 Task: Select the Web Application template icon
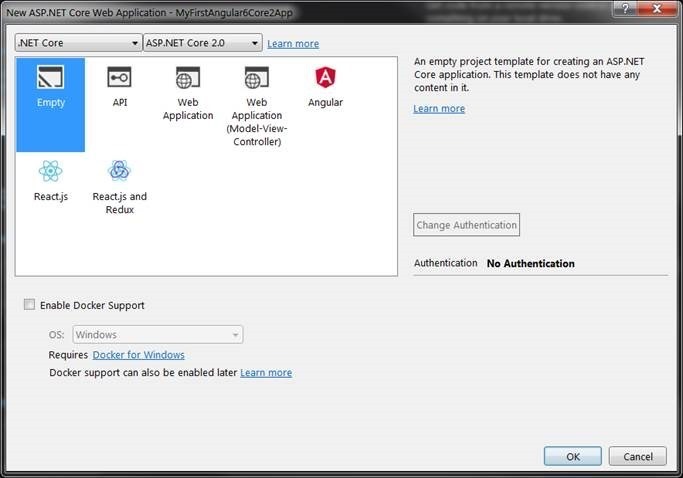click(188, 78)
